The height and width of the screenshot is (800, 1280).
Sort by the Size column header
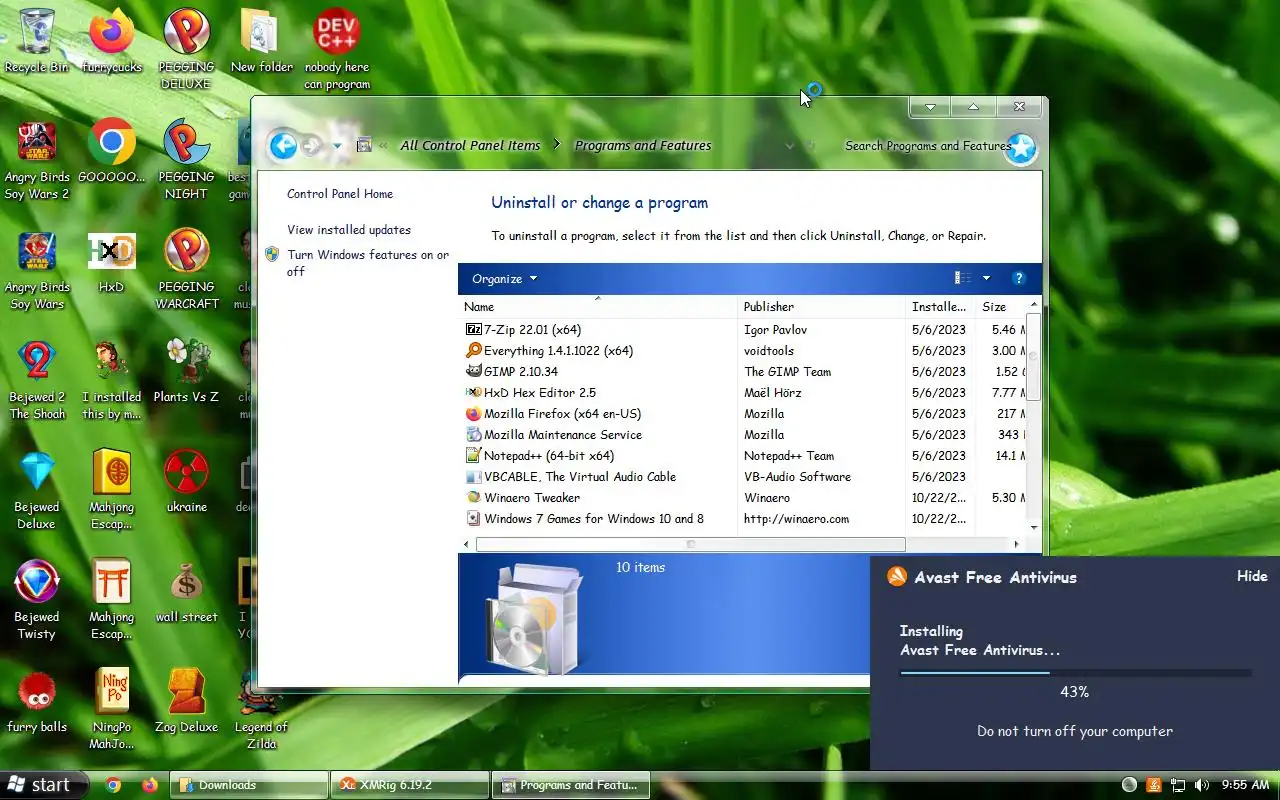[x=1001, y=307]
